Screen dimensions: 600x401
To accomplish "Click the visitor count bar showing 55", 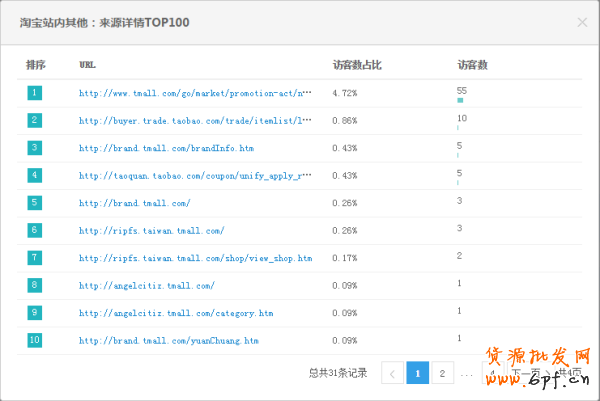I will 460,100.
